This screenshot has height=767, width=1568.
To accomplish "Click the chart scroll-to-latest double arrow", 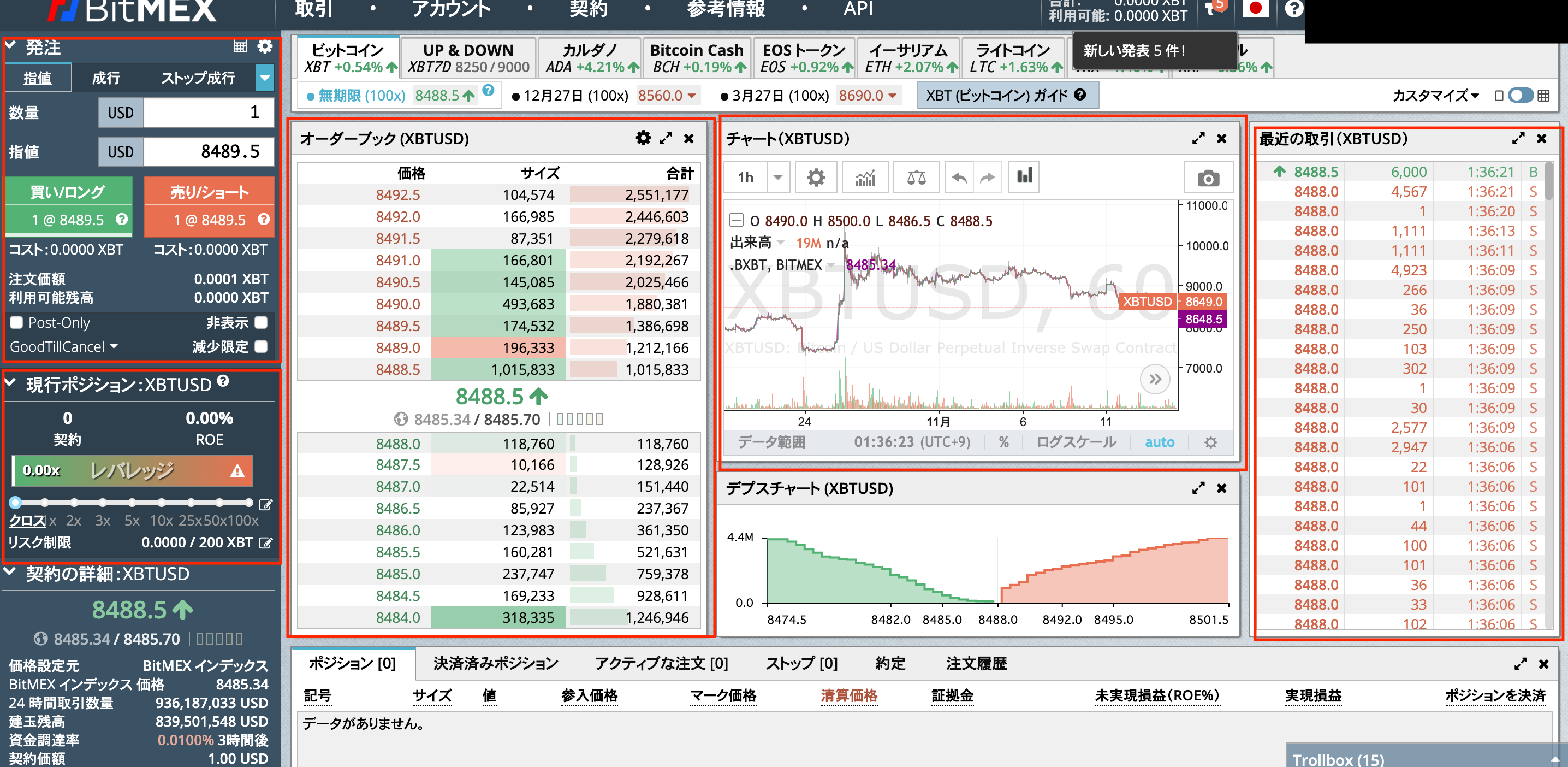I will pos(1155,380).
